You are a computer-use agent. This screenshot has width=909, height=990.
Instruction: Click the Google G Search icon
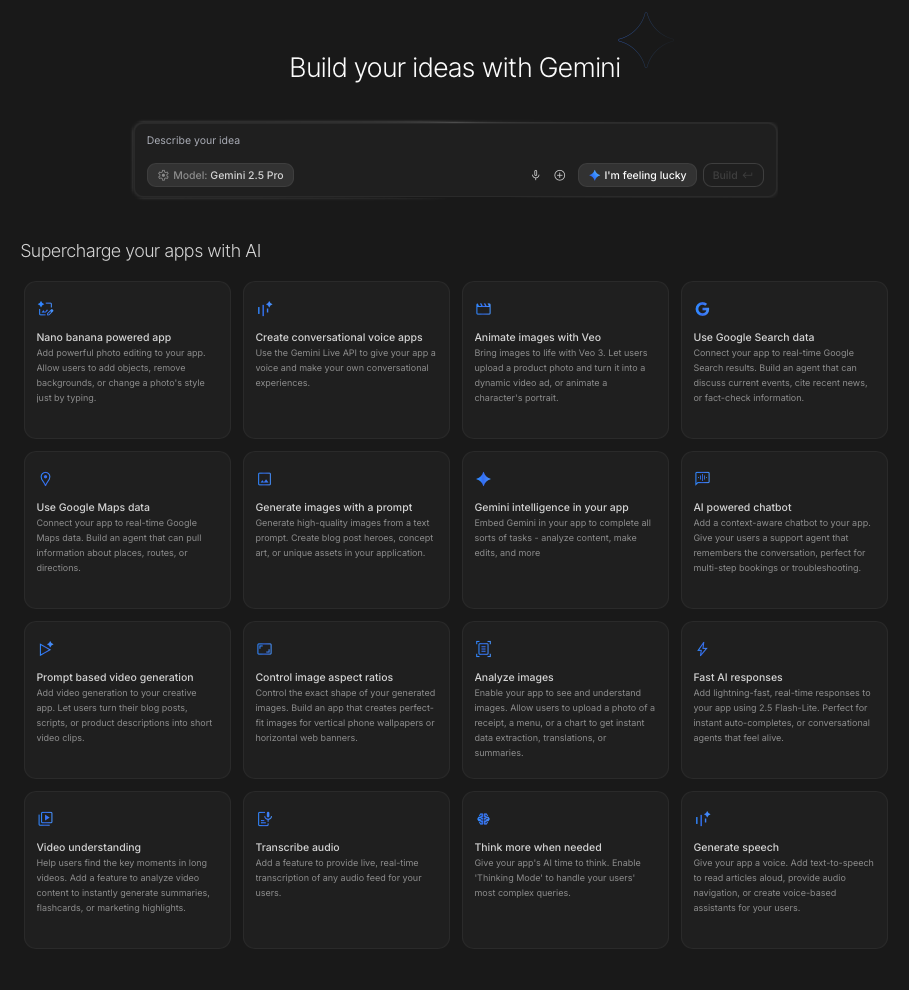point(701,308)
